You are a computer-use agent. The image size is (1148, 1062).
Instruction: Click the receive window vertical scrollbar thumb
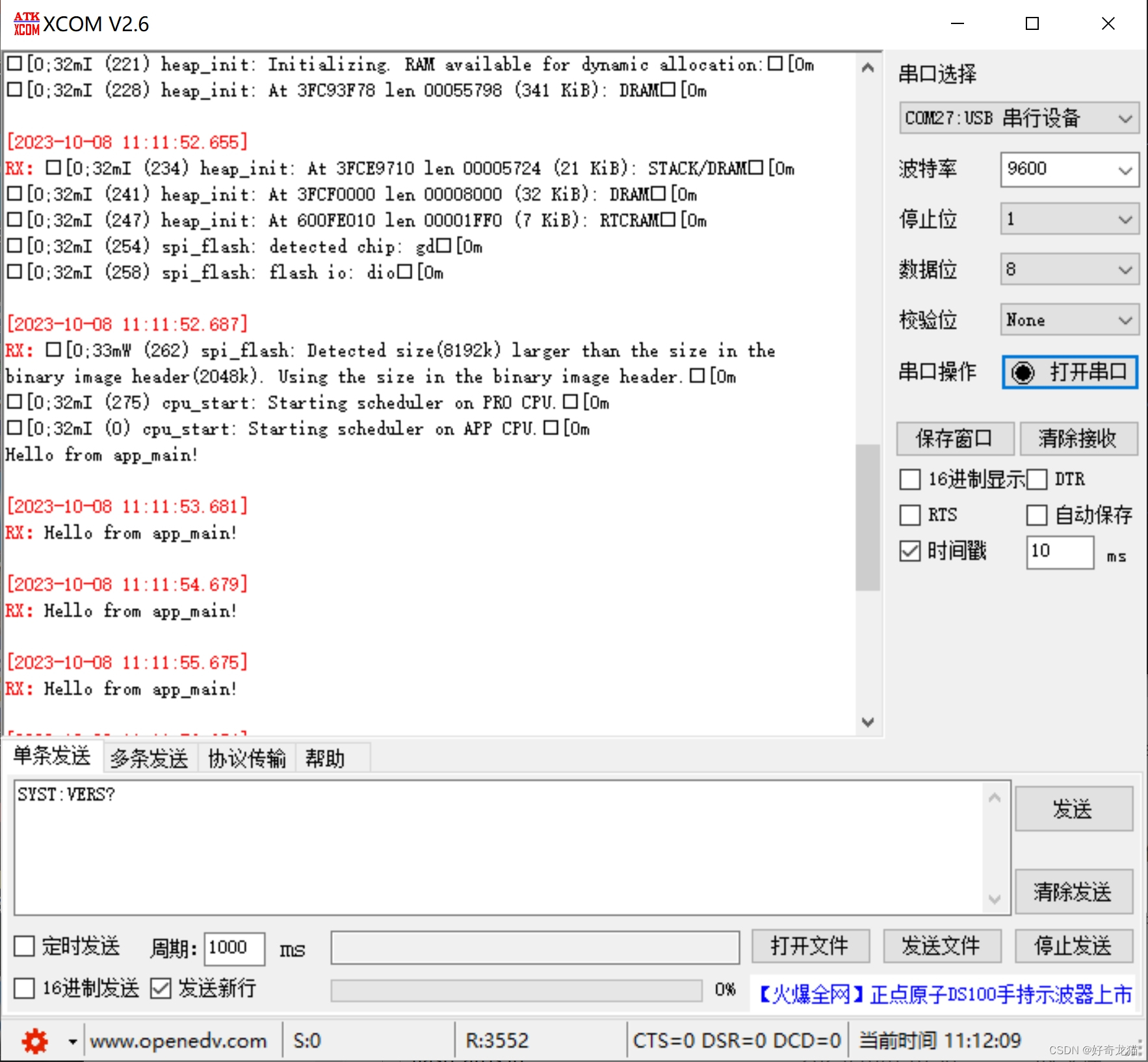point(868,517)
